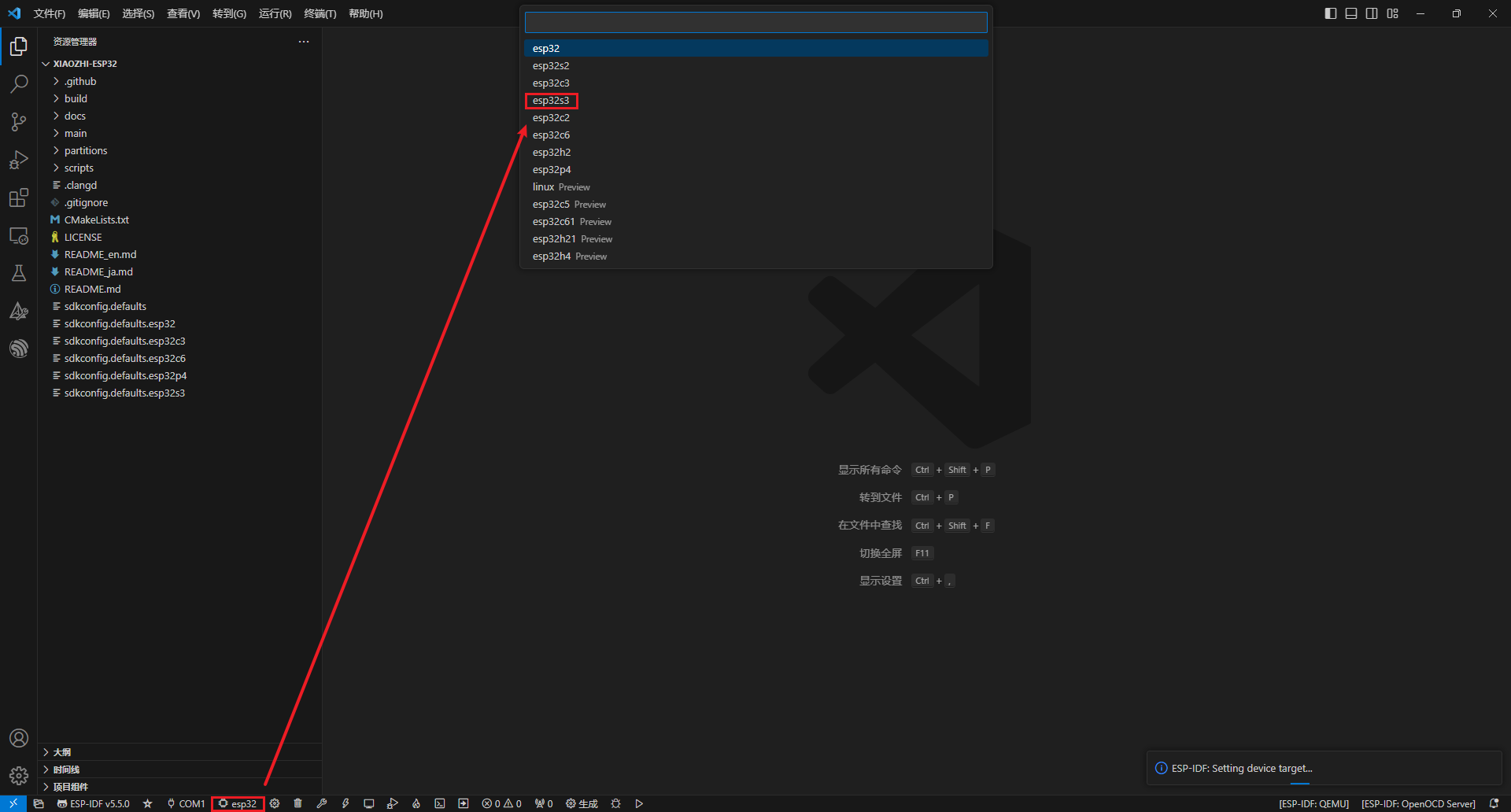Click the lightning flash device icon
The image size is (1511, 812).
tap(345, 803)
